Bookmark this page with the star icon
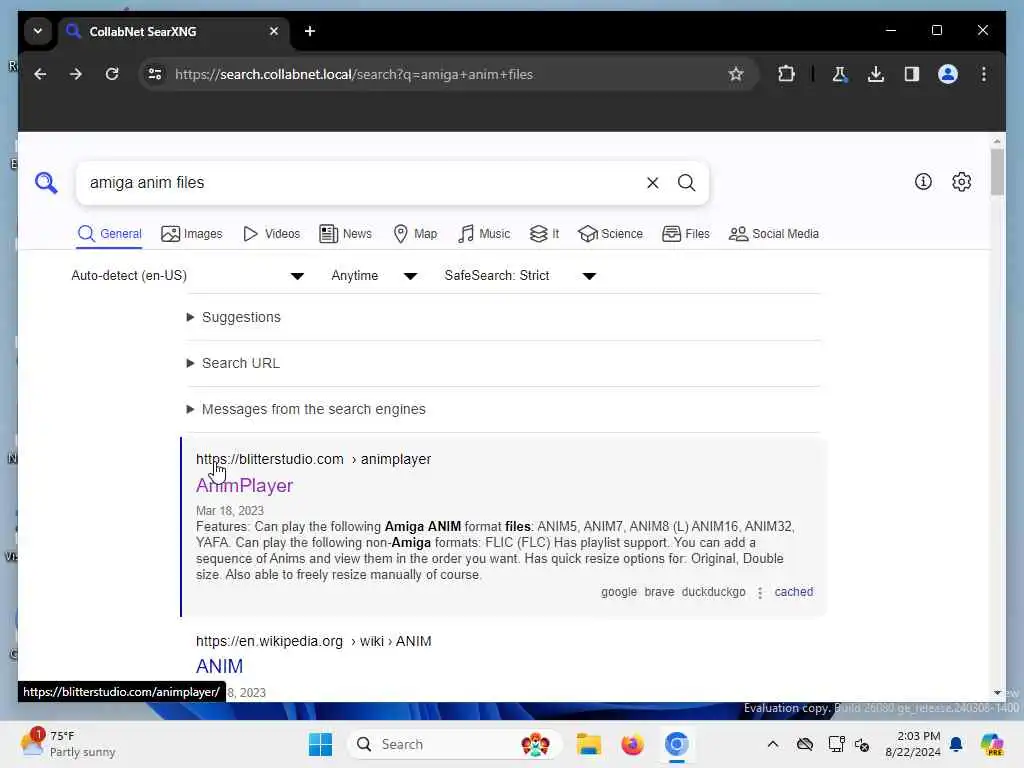Viewport: 1024px width, 768px height. tap(736, 74)
